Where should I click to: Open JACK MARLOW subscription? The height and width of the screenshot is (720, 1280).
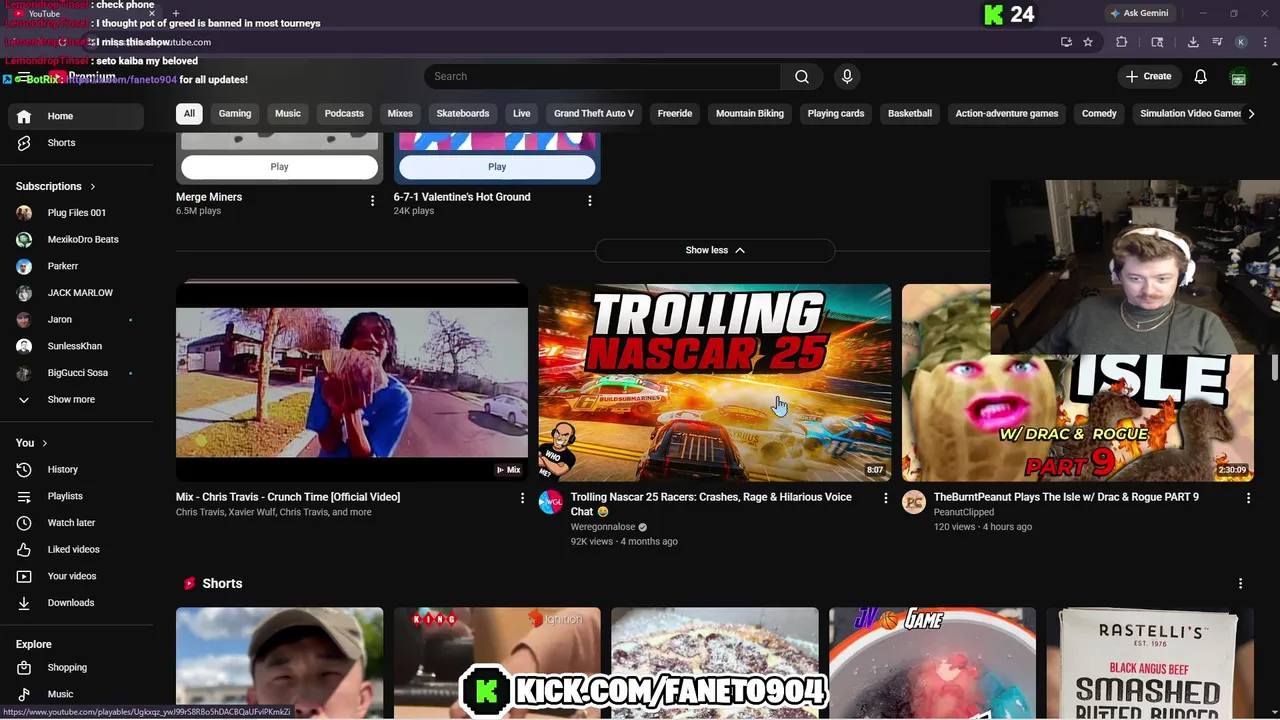coord(76,293)
